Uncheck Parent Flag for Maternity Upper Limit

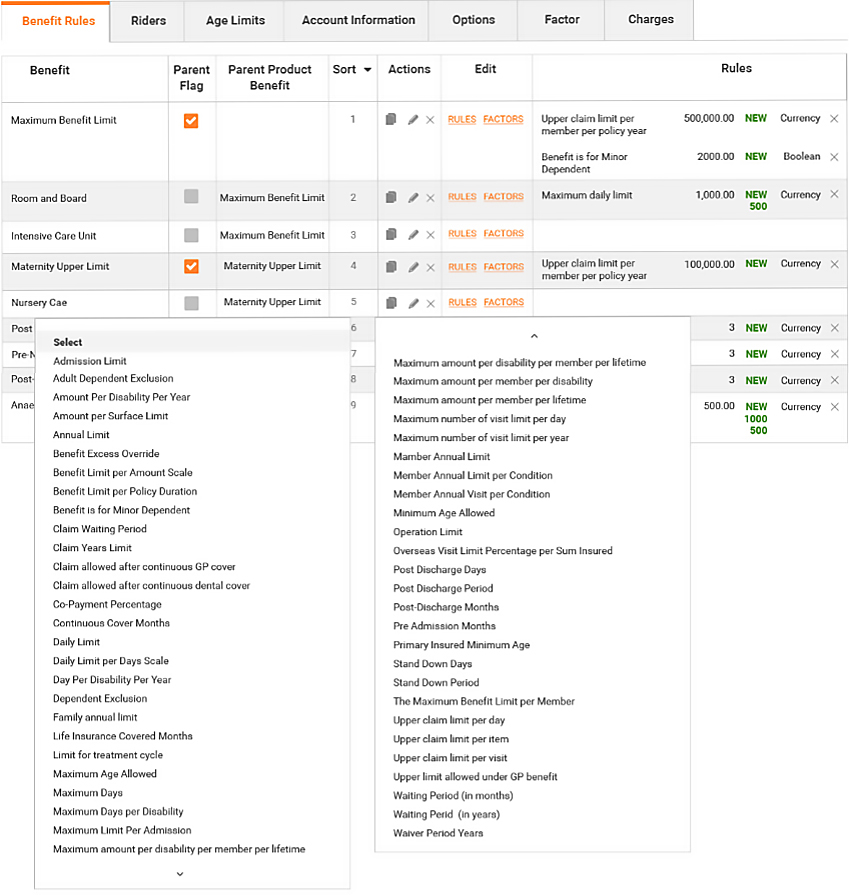191,266
